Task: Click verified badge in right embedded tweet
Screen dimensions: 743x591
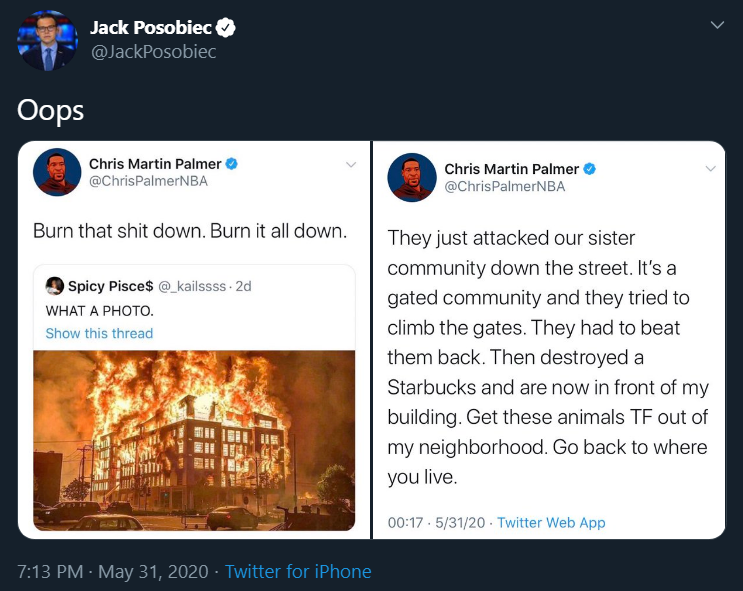Action: click(x=590, y=169)
